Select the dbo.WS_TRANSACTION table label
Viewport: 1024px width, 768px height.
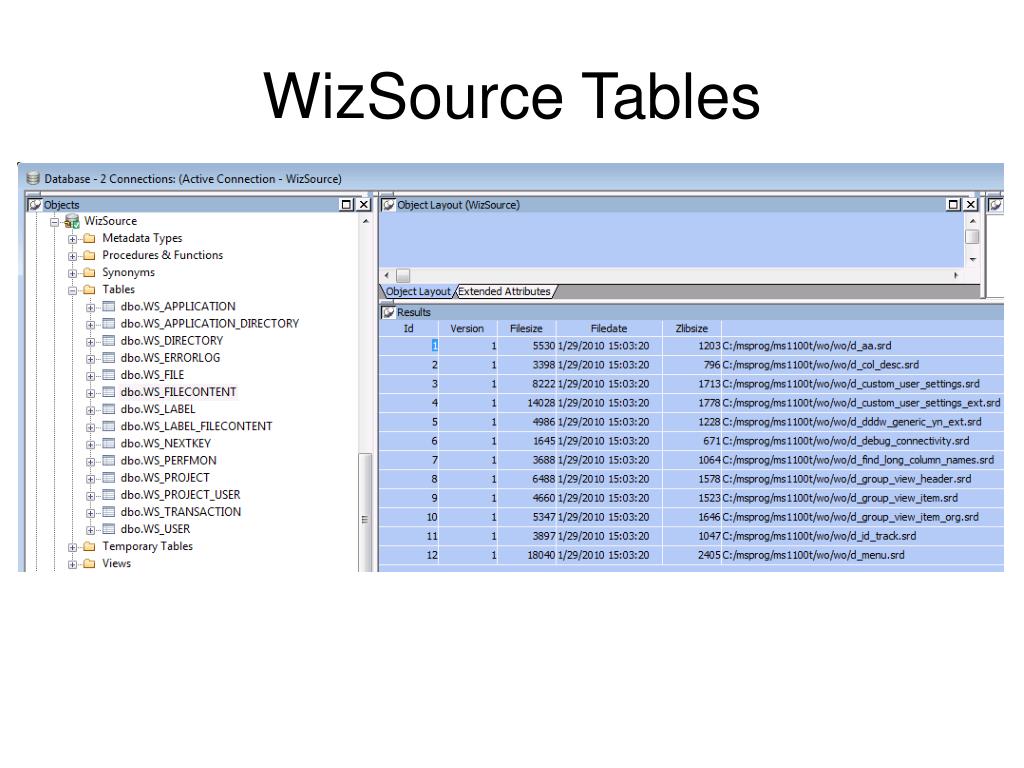(x=181, y=512)
